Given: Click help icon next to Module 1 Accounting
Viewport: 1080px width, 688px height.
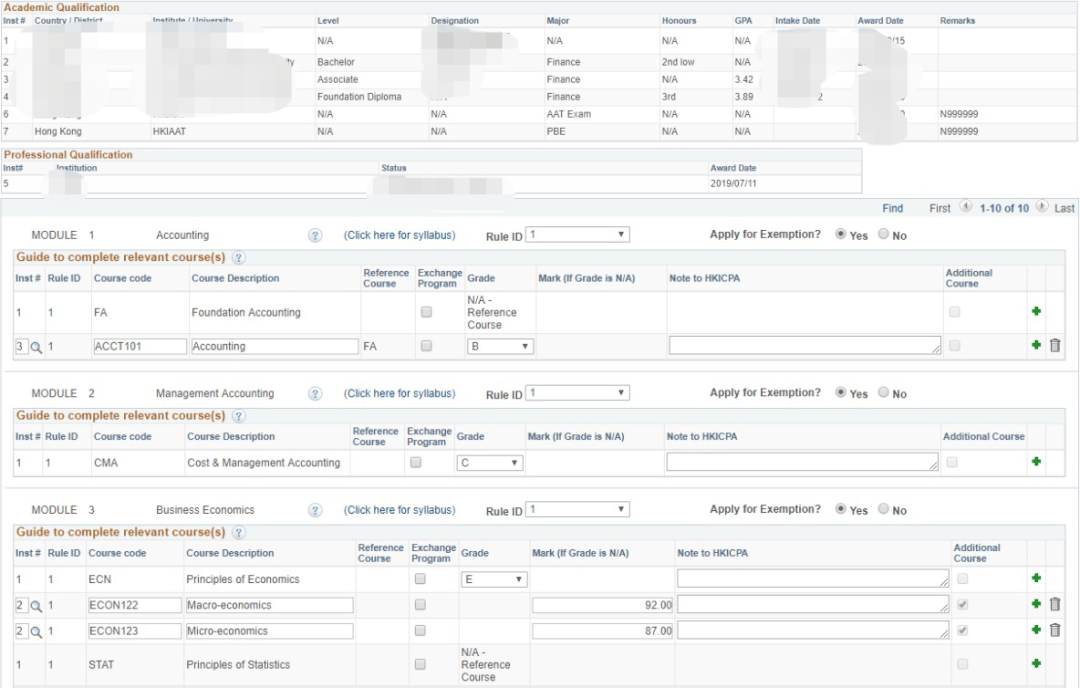Looking at the screenshot, I should 315,236.
